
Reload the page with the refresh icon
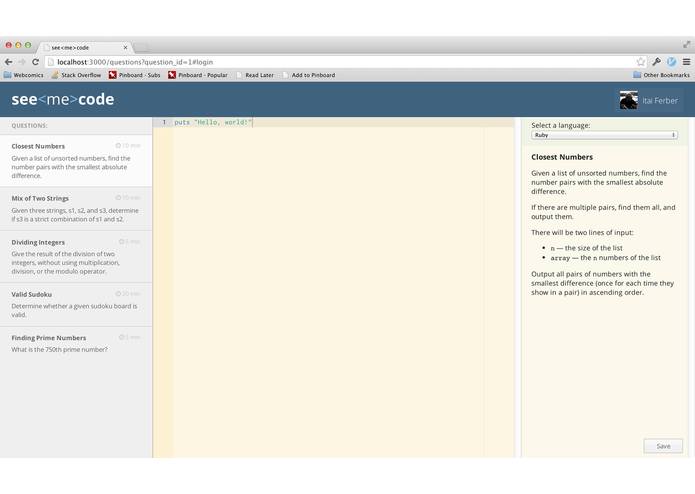click(x=35, y=62)
